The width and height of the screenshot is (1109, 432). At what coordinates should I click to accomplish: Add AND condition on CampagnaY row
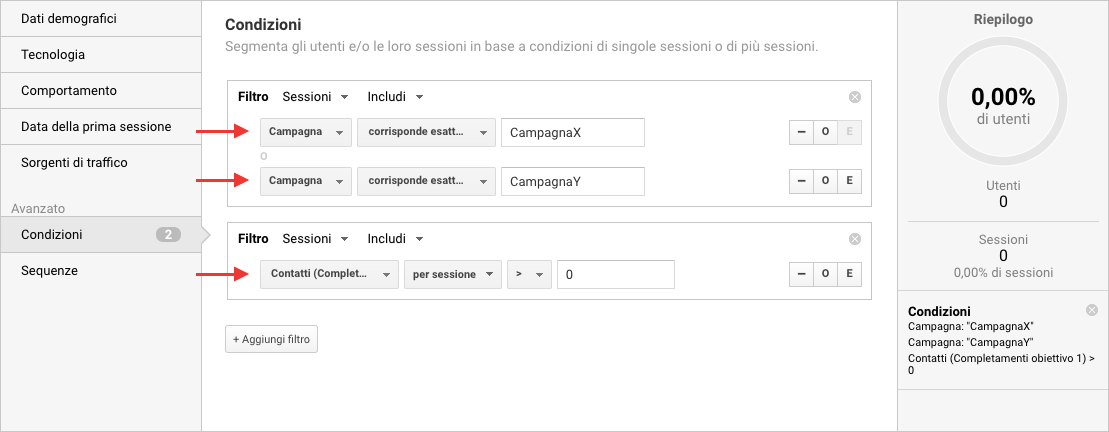click(x=849, y=181)
